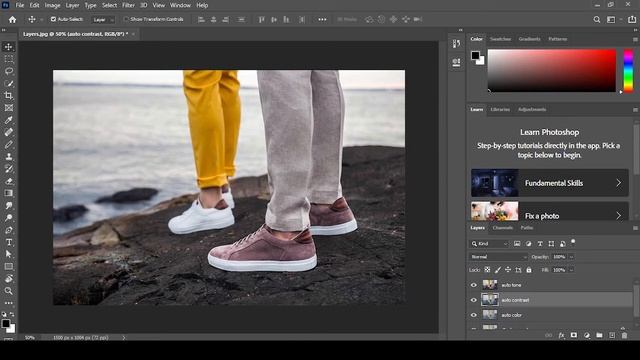Viewport: 640px width, 360px height.
Task: Open the Layers panel menu
Action: pos(635,228)
